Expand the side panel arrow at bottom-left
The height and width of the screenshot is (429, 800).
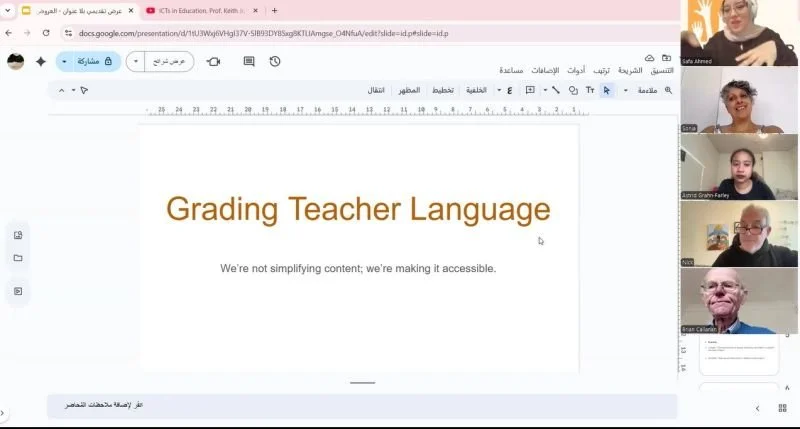[2, 413]
